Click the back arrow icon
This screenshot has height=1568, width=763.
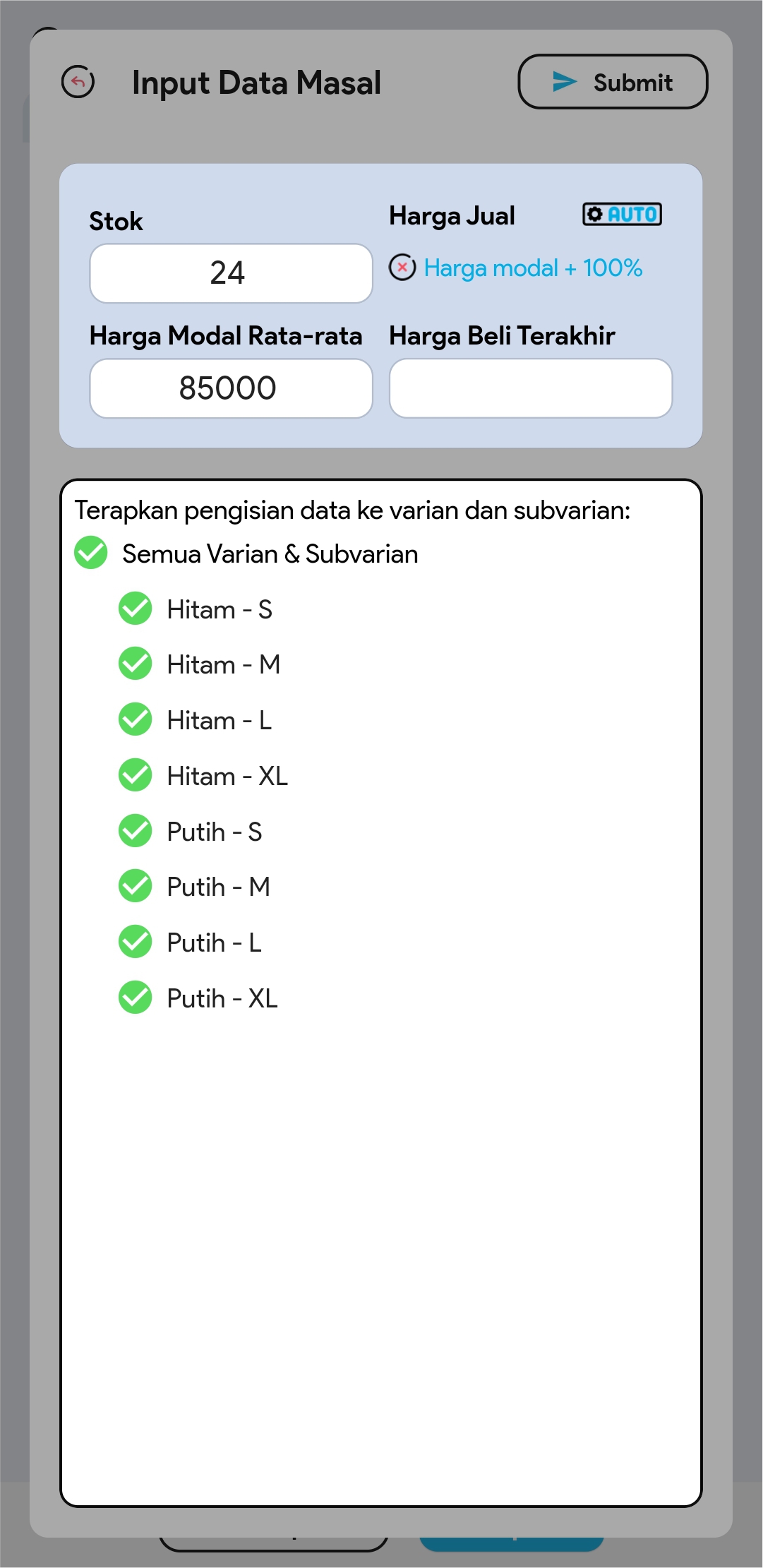pyautogui.click(x=78, y=82)
